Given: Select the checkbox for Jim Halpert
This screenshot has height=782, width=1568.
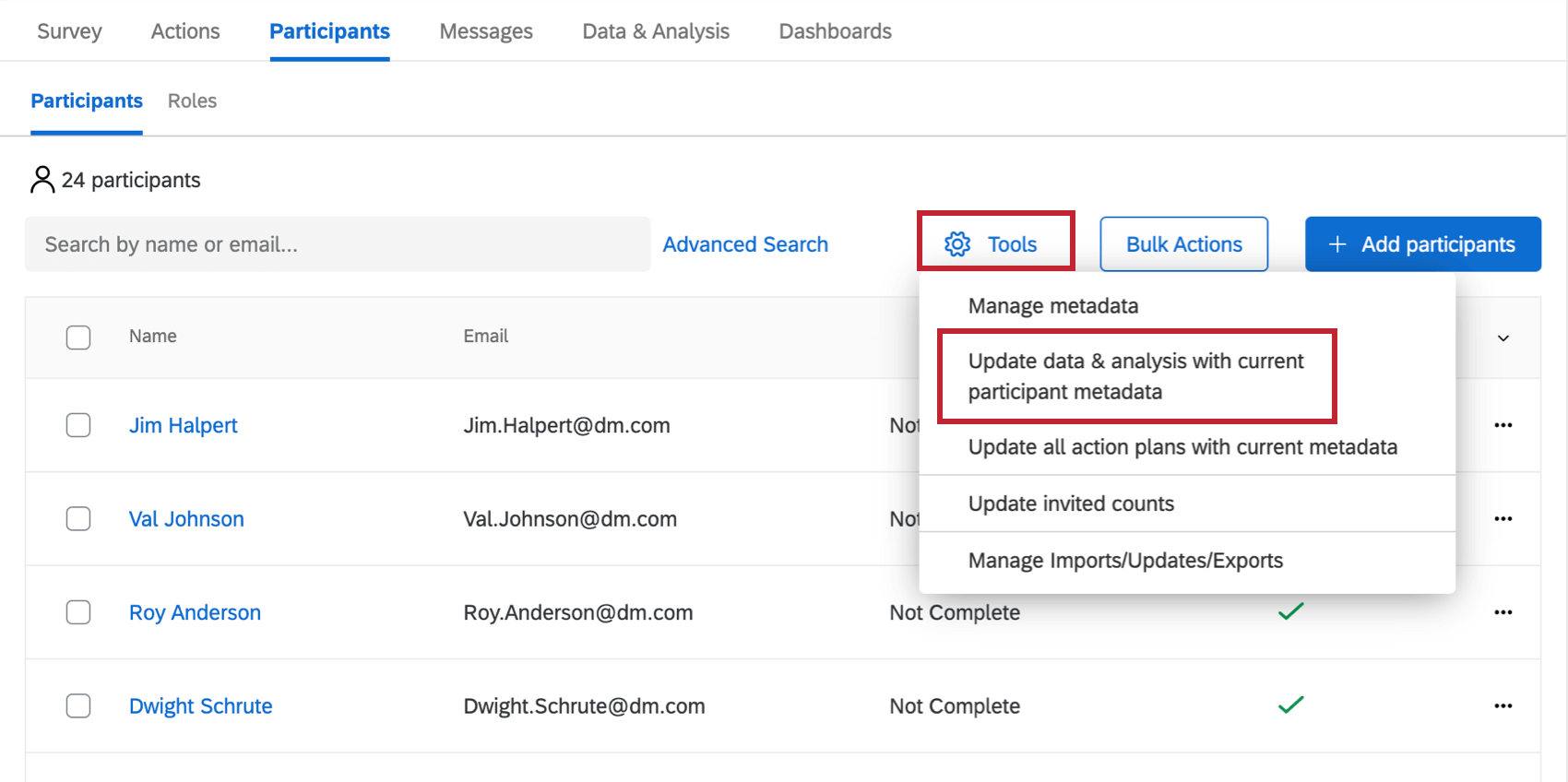Looking at the screenshot, I should point(78,425).
